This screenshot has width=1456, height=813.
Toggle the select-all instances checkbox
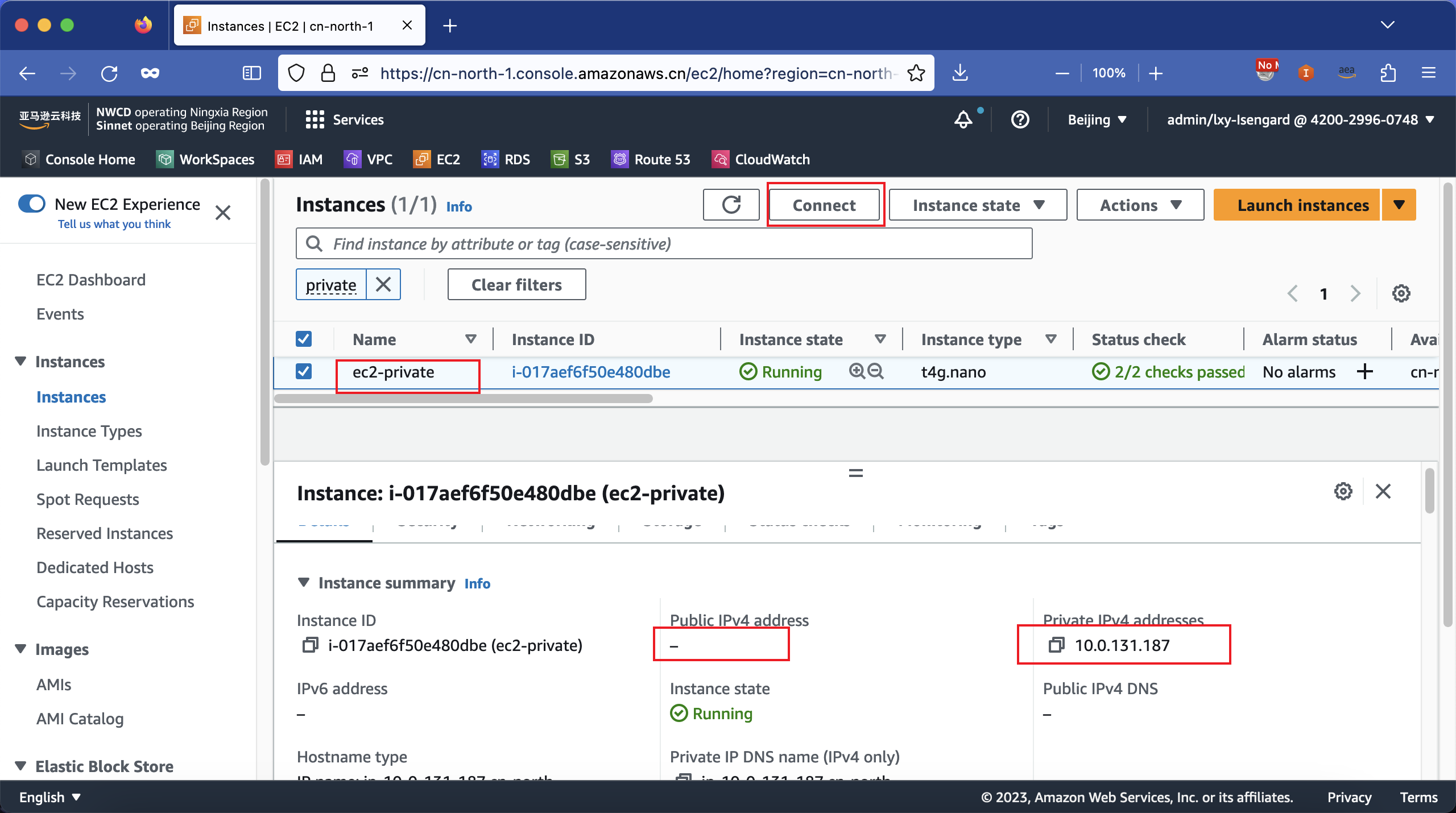pyautogui.click(x=304, y=339)
